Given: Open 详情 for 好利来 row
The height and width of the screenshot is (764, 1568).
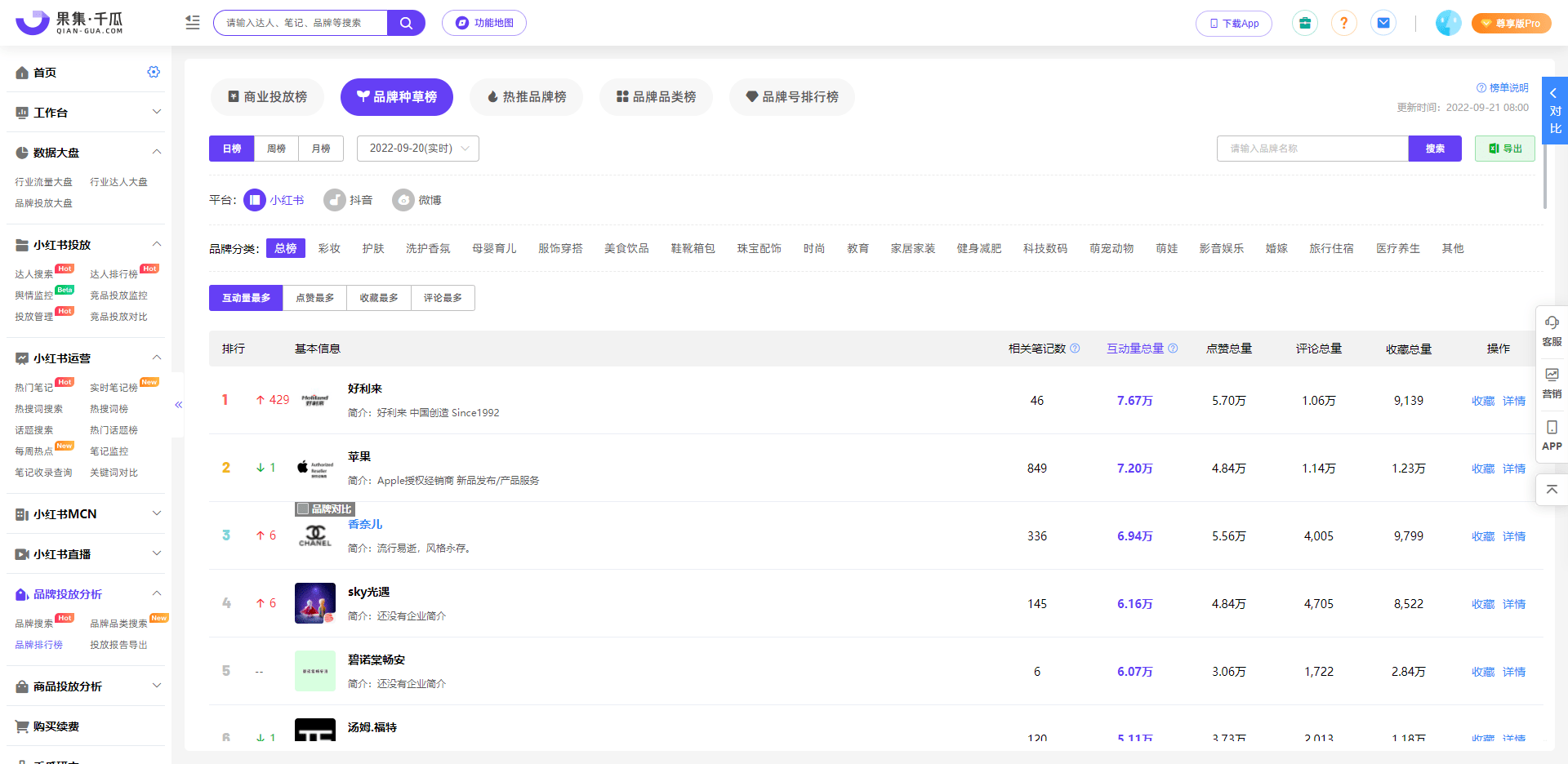Looking at the screenshot, I should (x=1514, y=401).
